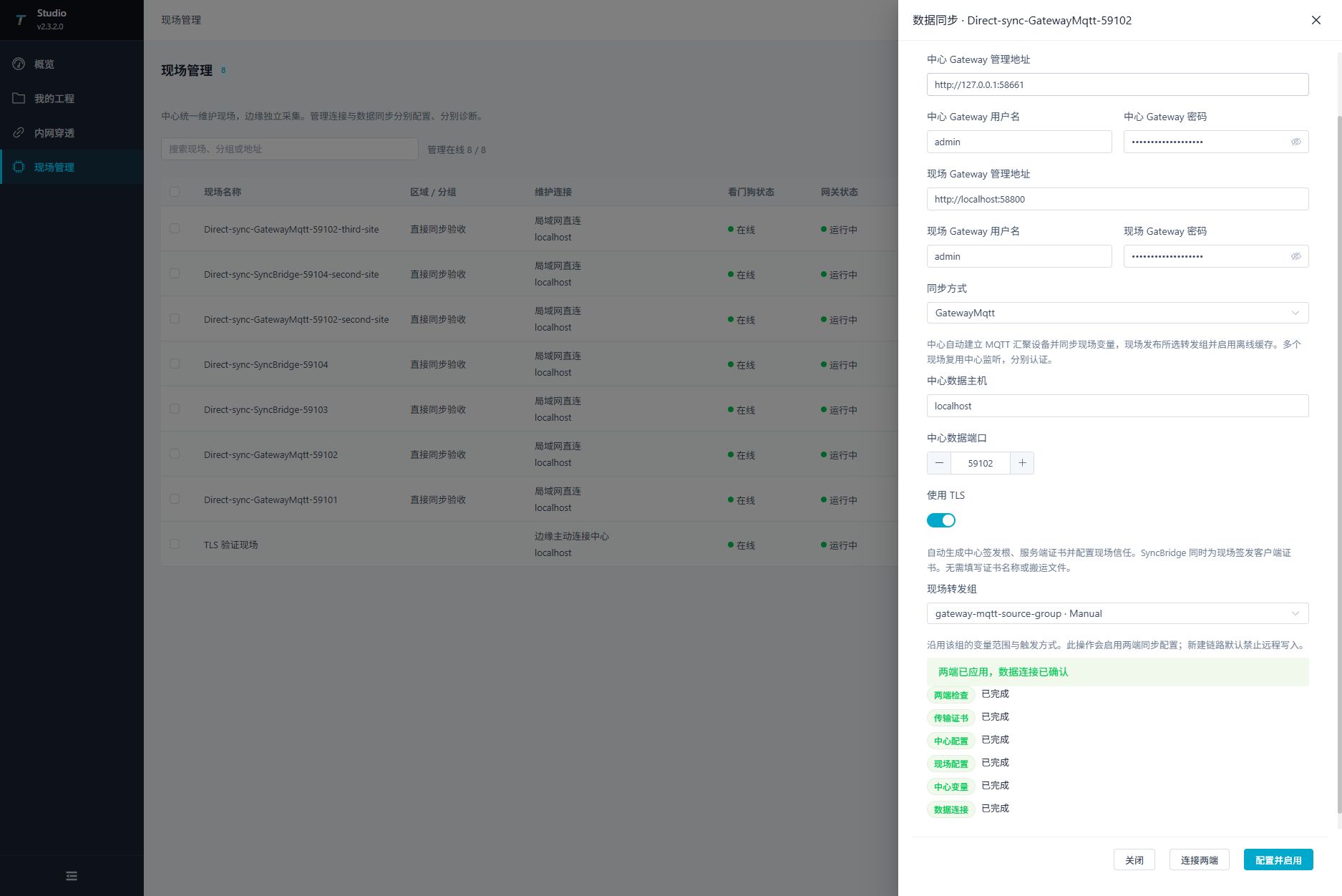Focus the 搜索现场、分组或地址 search box
This screenshot has height=896, width=1342.
(x=290, y=149)
